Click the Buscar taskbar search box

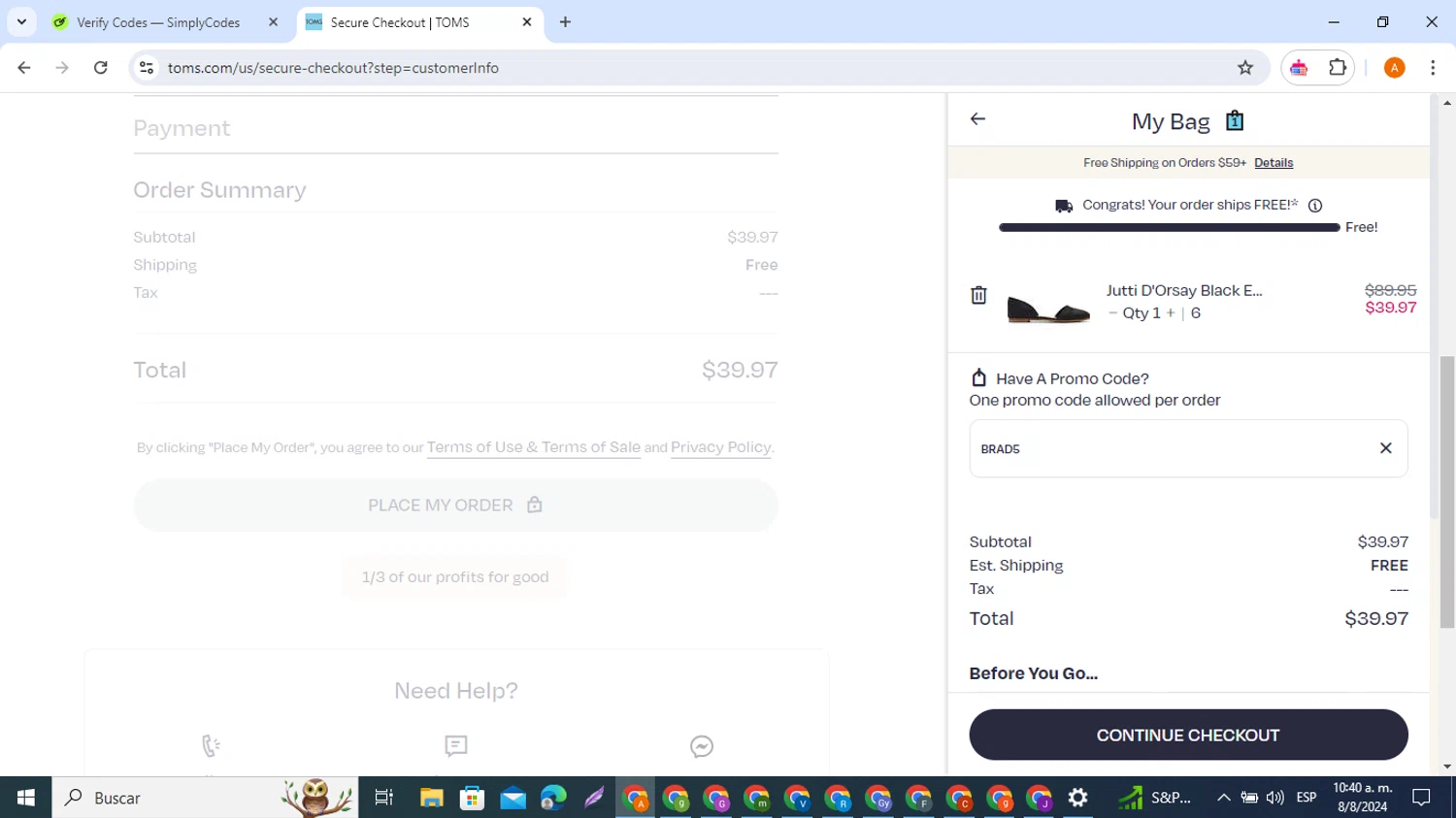205,798
